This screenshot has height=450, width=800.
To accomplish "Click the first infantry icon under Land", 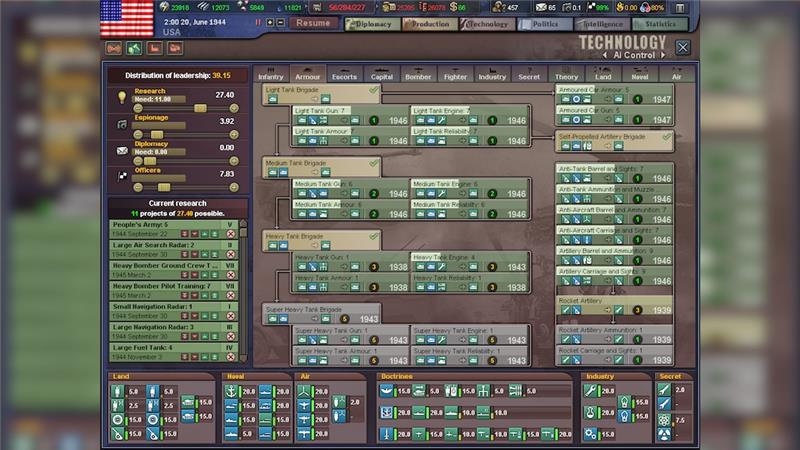I will point(117,391).
